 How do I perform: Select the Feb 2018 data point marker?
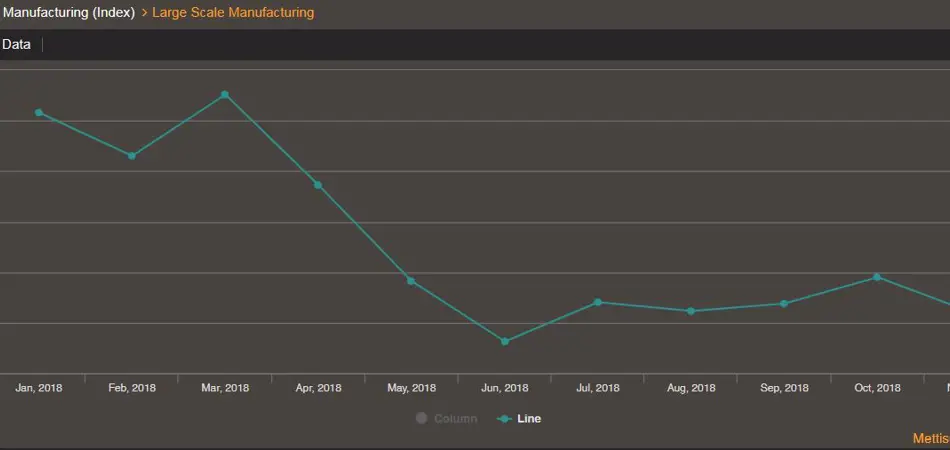pyautogui.click(x=132, y=156)
